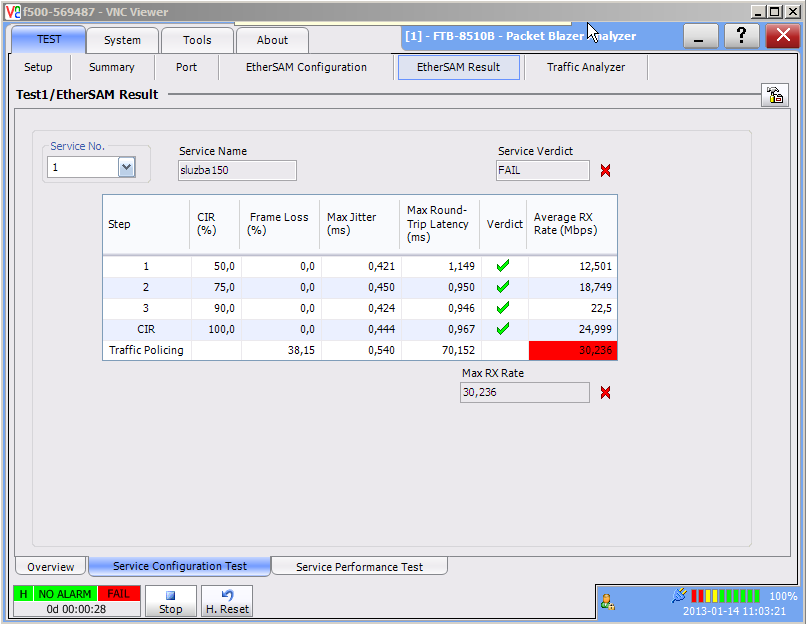Switch to the TEST tab
This screenshot has width=806, height=624.
coord(49,40)
